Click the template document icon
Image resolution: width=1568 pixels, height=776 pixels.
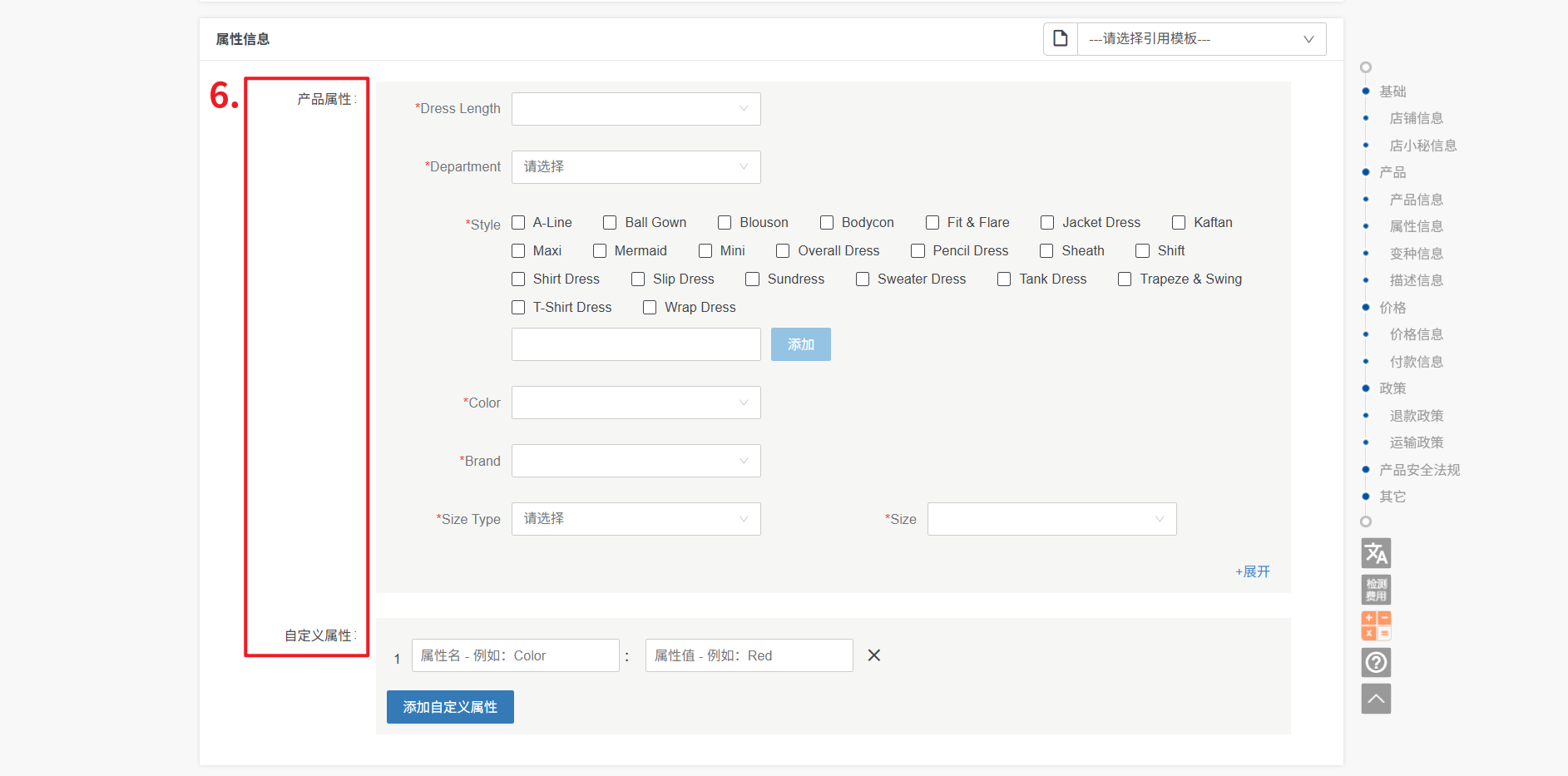click(1061, 39)
